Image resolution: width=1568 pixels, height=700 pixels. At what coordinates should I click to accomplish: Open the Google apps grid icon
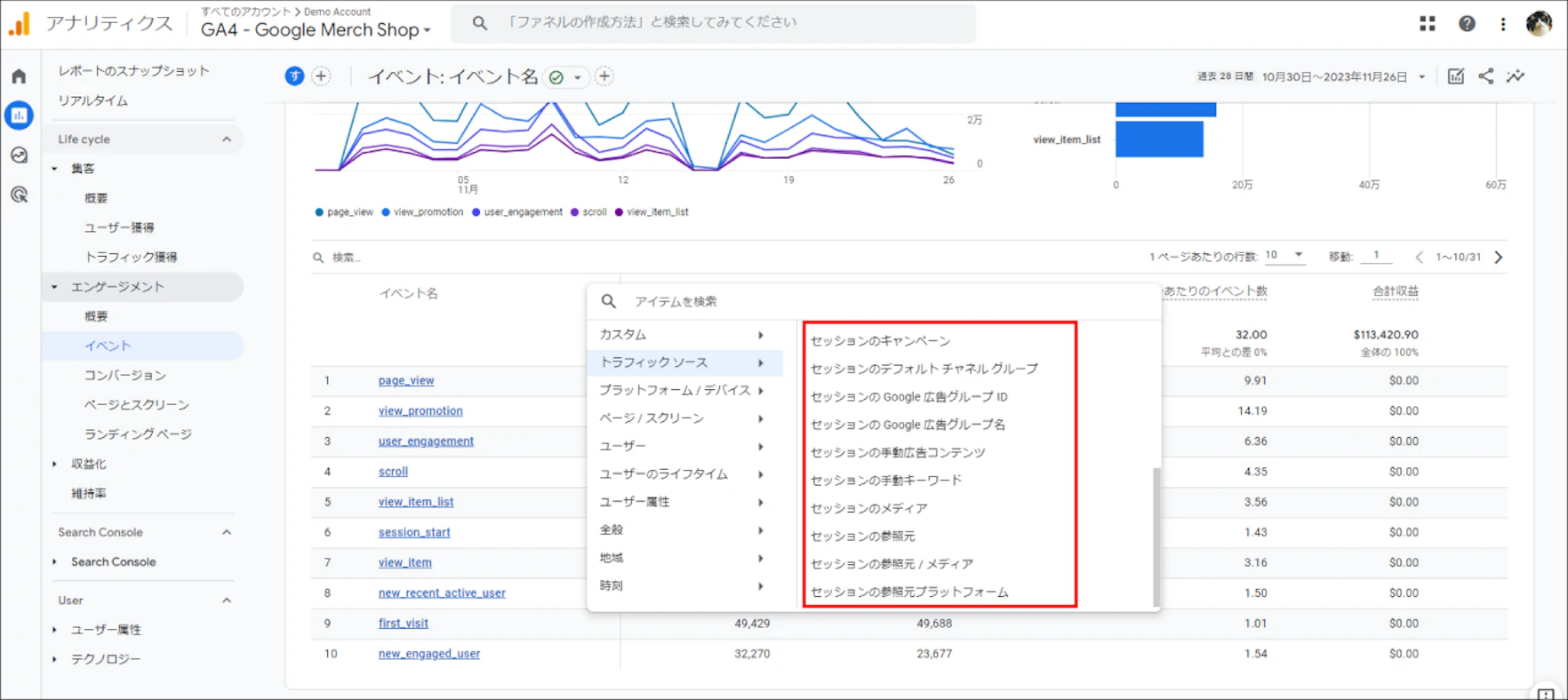[x=1428, y=24]
